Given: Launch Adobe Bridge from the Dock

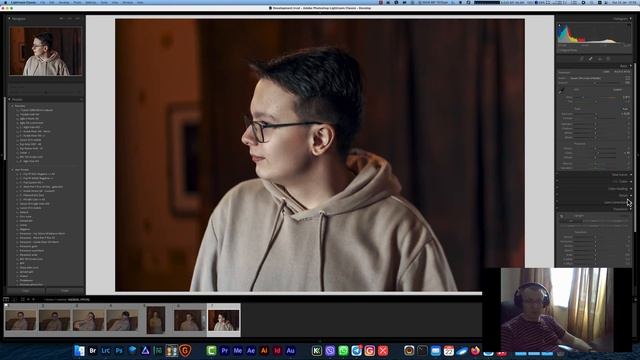Looking at the screenshot, I should tap(93, 350).
